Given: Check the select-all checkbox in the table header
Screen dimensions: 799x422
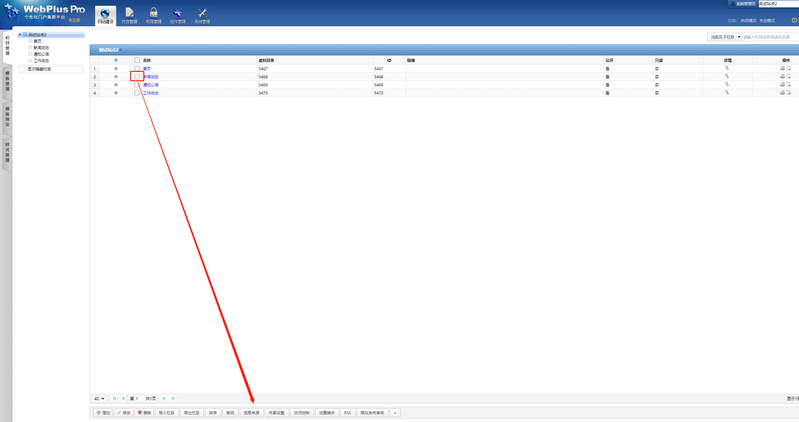Looking at the screenshot, I should (x=138, y=60).
